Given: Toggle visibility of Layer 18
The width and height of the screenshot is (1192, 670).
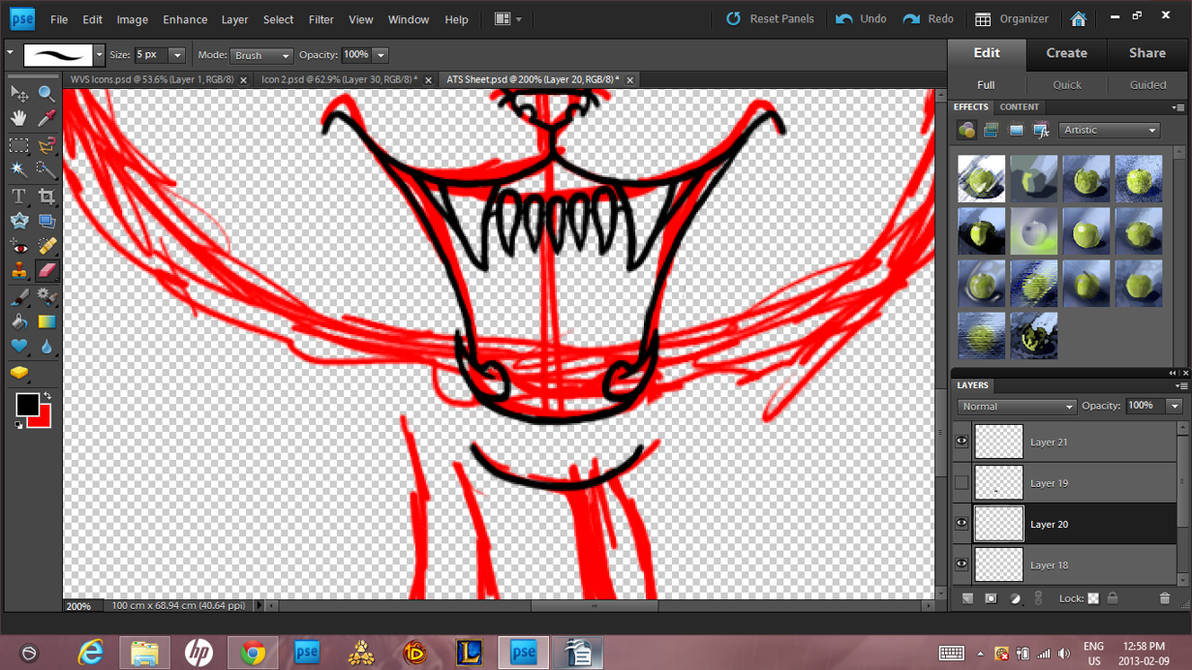Looking at the screenshot, I should (x=961, y=564).
